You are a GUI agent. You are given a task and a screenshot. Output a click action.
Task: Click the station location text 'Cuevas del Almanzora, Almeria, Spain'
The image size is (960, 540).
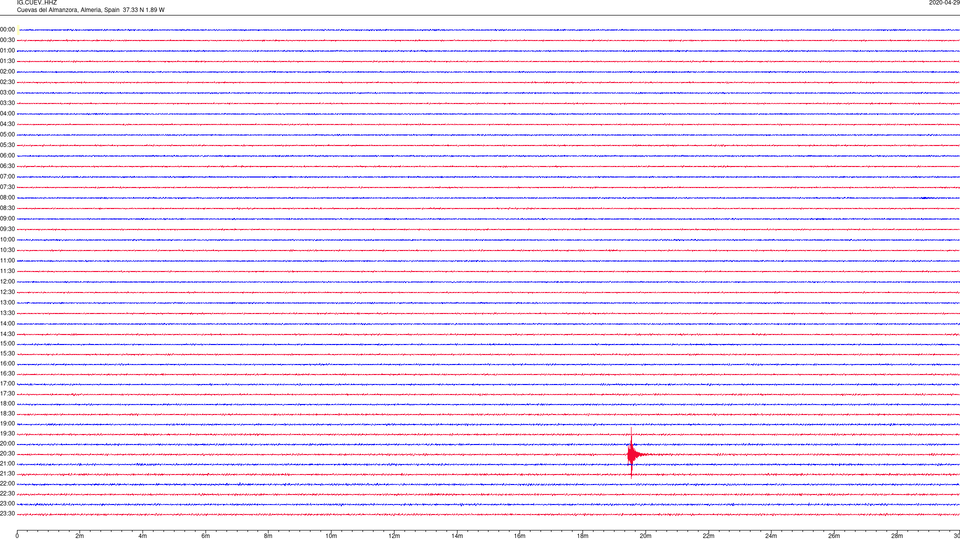[x=68, y=10]
